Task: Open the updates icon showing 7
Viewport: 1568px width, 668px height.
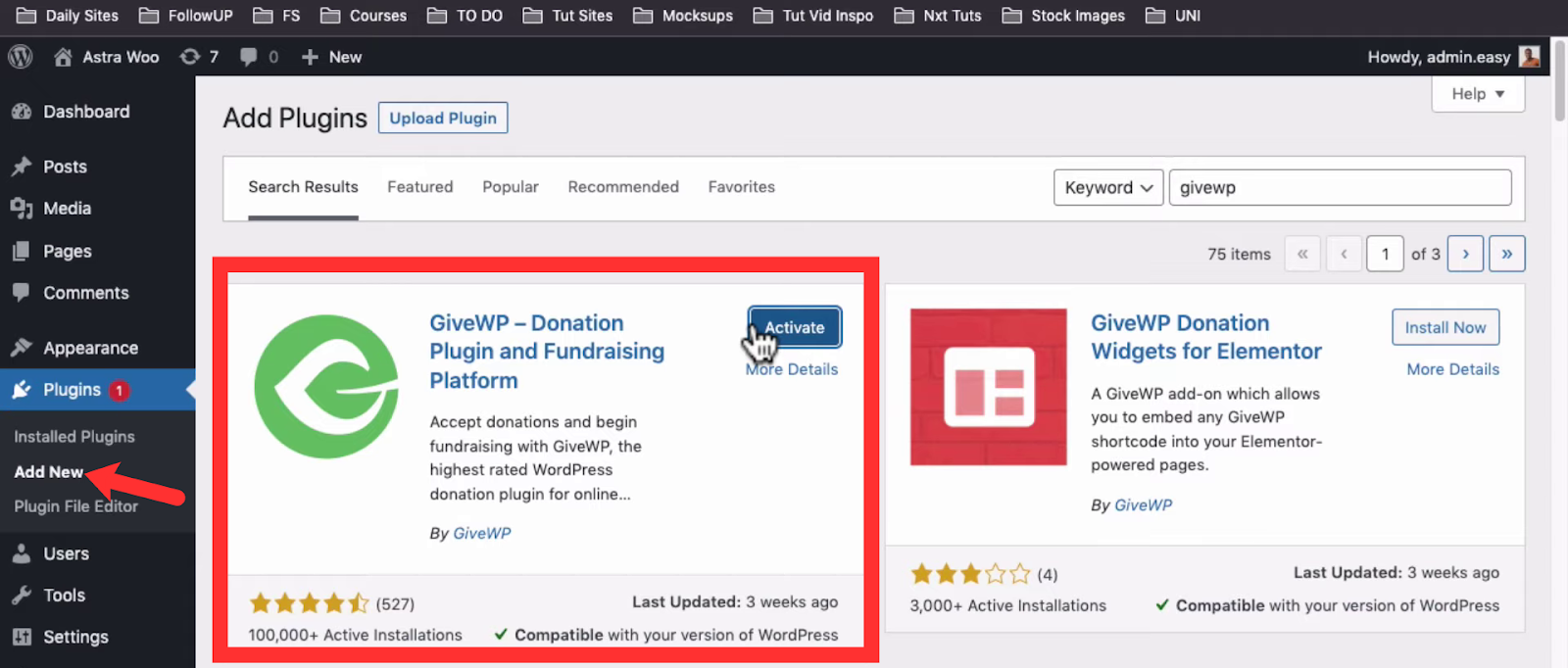Action: (x=190, y=57)
